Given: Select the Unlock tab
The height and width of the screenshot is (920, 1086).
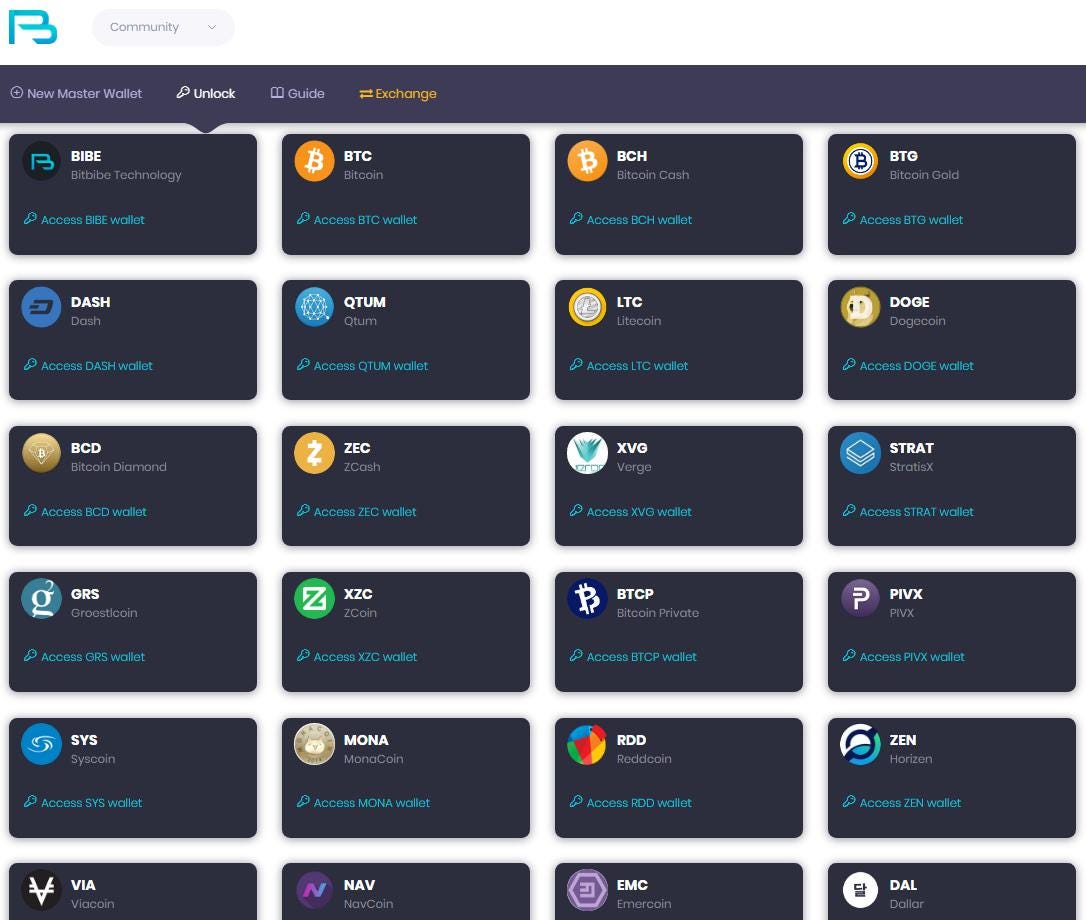Looking at the screenshot, I should coord(206,93).
